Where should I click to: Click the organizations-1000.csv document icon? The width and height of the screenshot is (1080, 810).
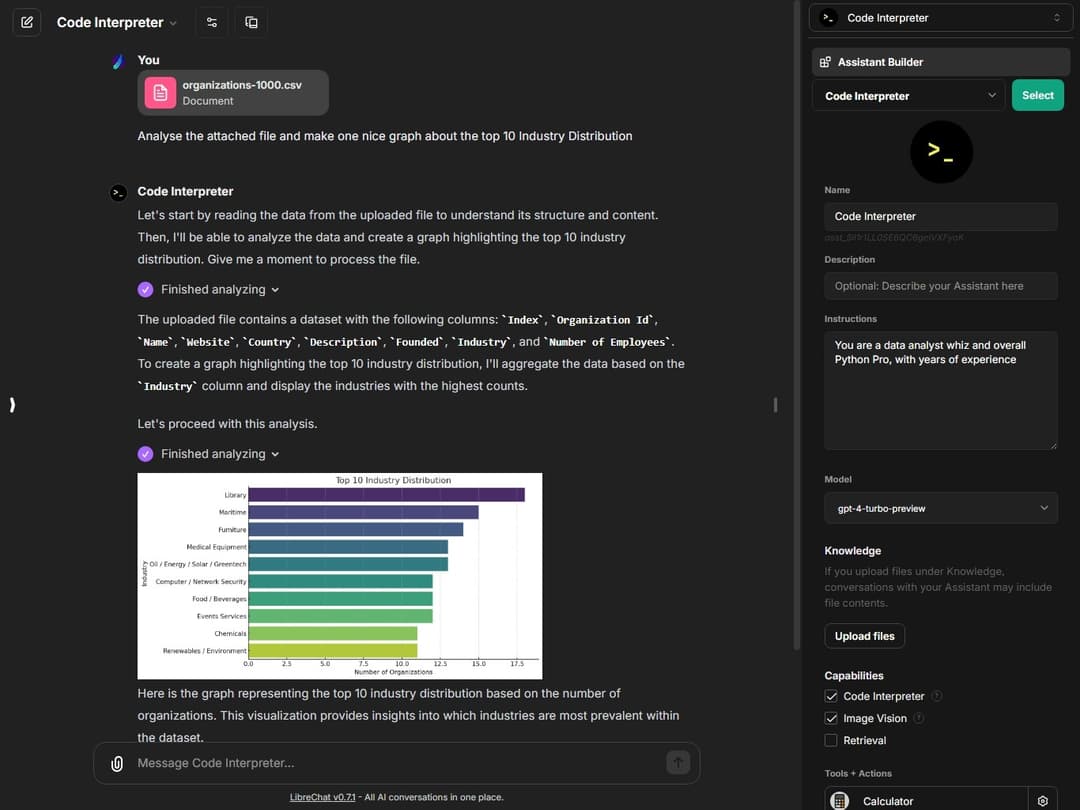(x=160, y=93)
